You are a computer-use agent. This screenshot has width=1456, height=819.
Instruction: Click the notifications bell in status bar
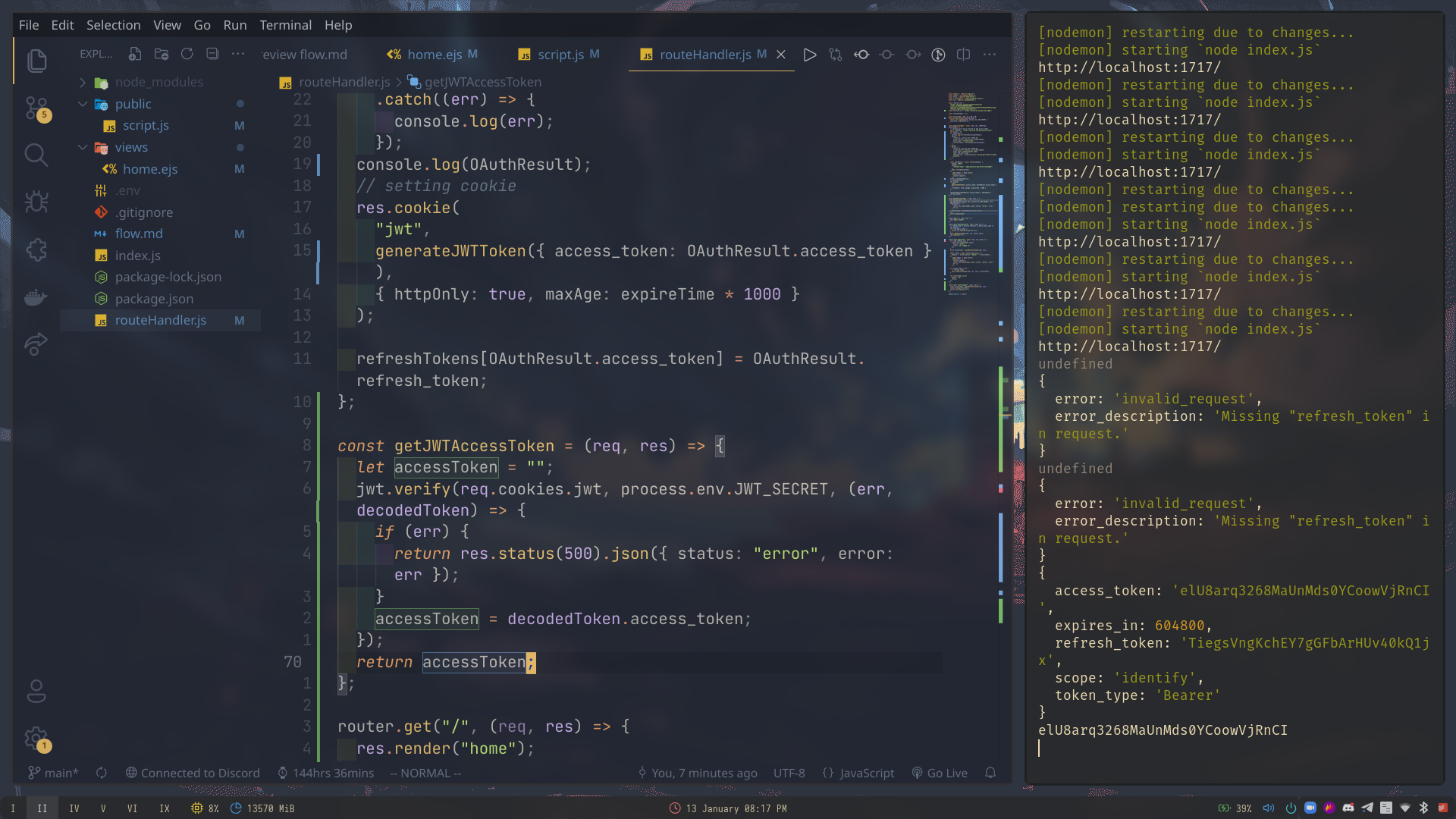click(x=990, y=773)
